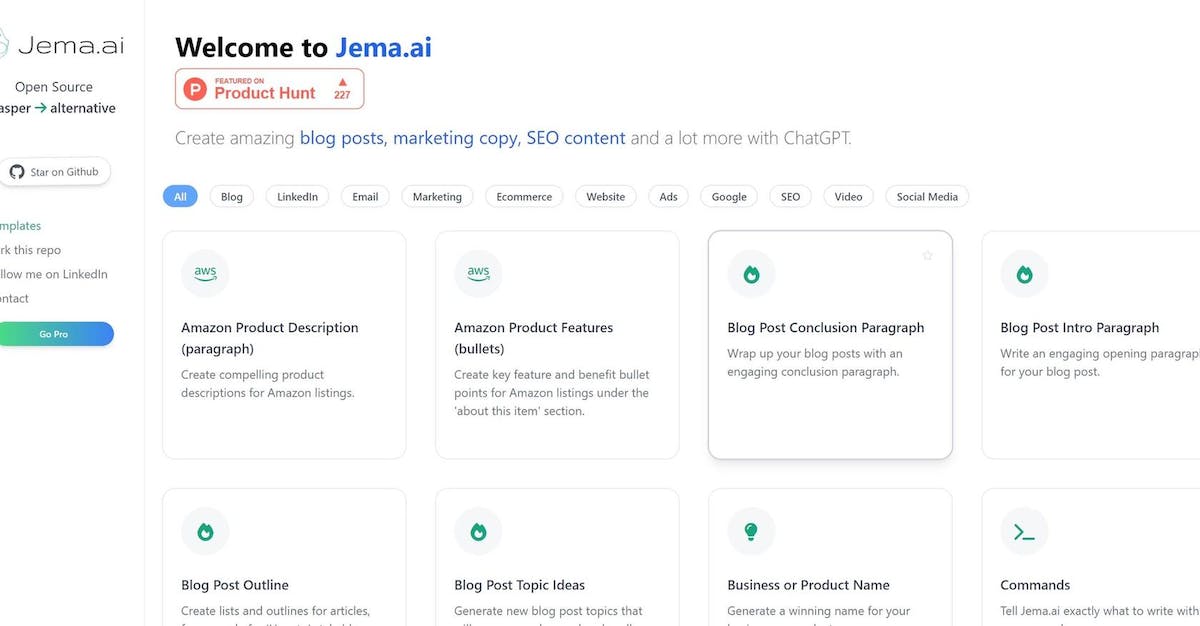Click the AWS icon on Amazon Product Features
The height and width of the screenshot is (626, 1200).
tap(478, 274)
